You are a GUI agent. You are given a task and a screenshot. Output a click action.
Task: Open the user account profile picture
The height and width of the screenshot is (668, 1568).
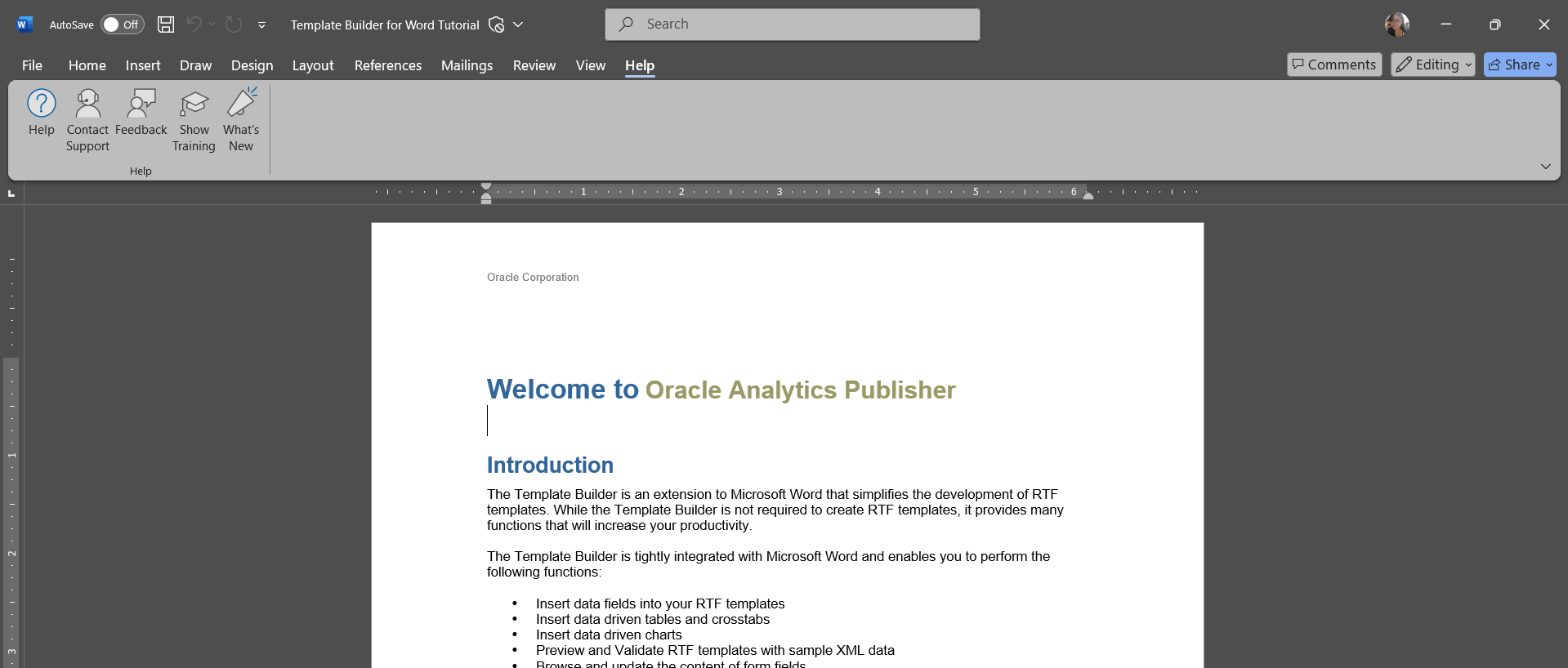(x=1397, y=24)
